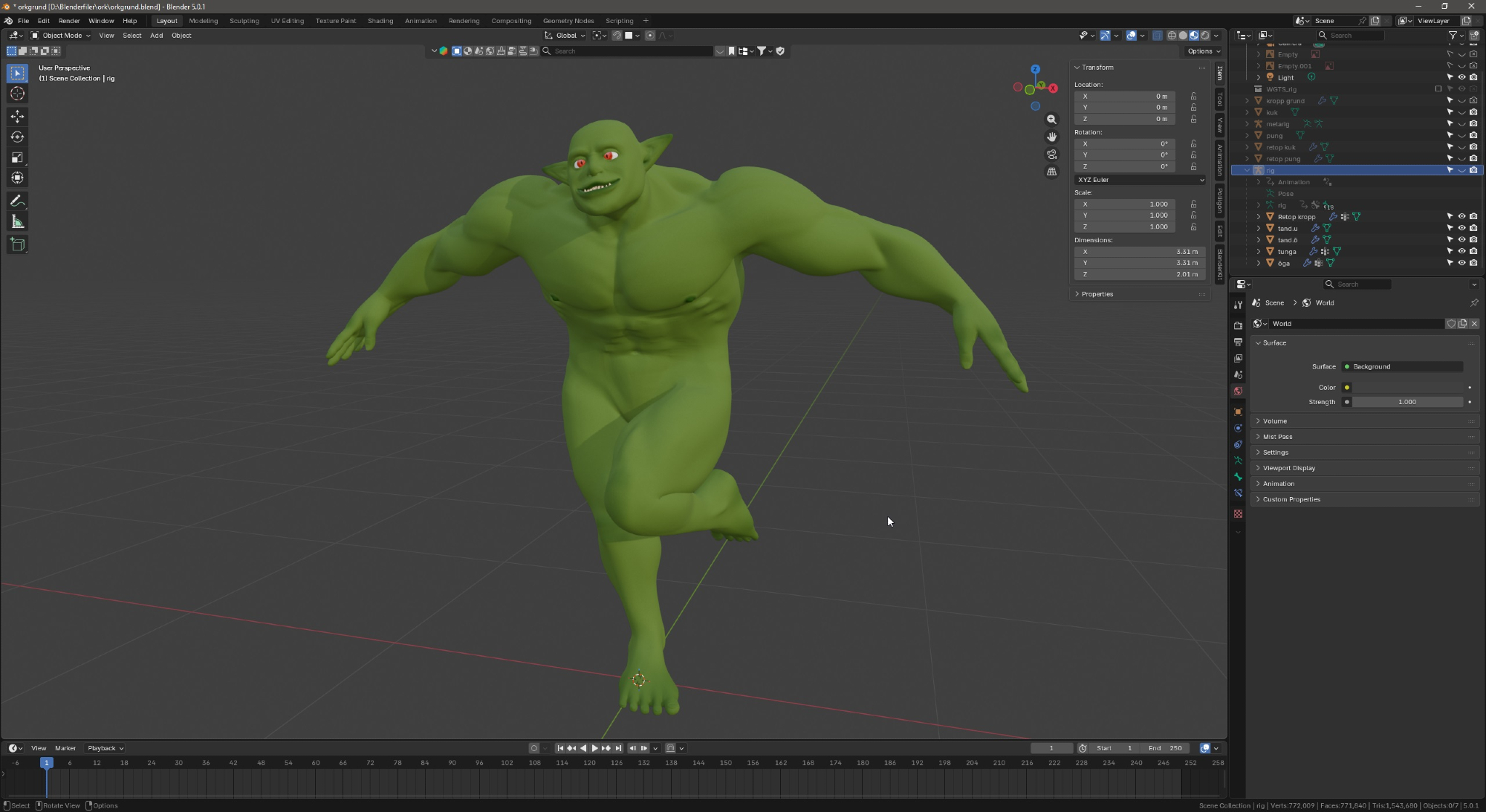Pick the Annotate pencil tool
The image size is (1486, 812).
(17, 201)
